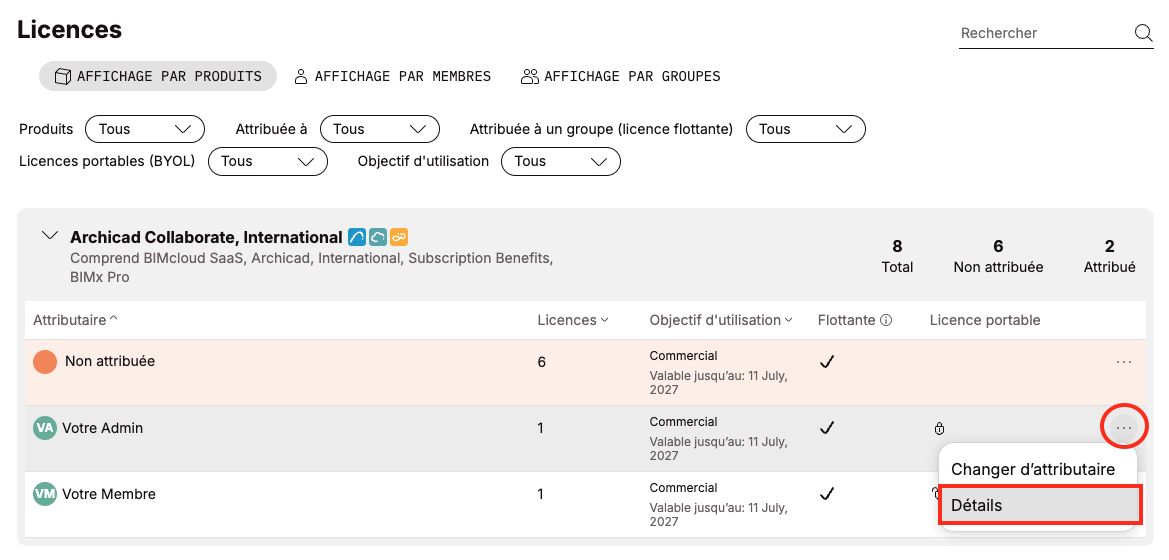Click portable licence icon in Votre Admin row

pos(939,429)
